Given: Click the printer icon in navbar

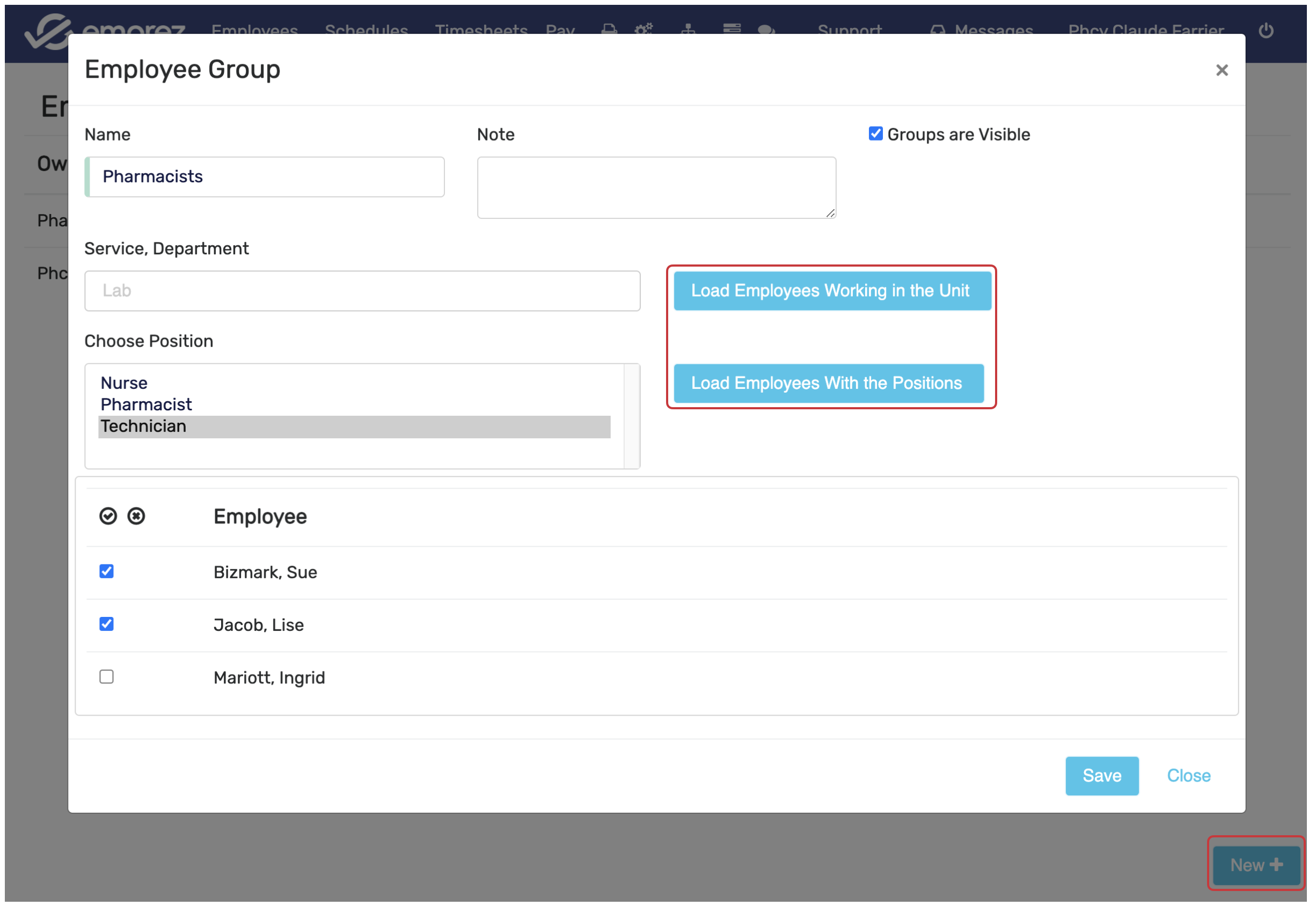Looking at the screenshot, I should click(x=609, y=28).
